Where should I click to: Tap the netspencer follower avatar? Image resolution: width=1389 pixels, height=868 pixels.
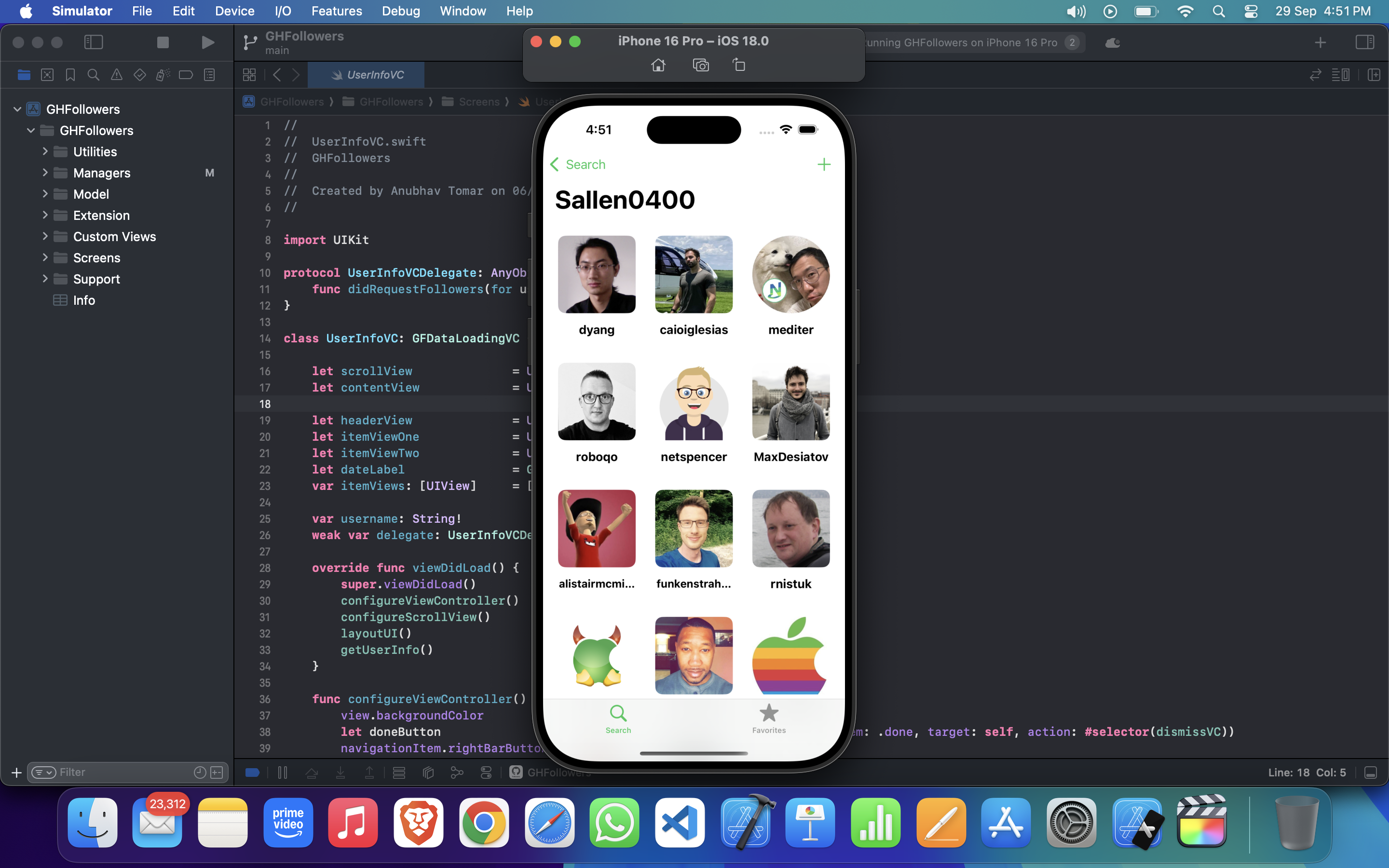[694, 402]
